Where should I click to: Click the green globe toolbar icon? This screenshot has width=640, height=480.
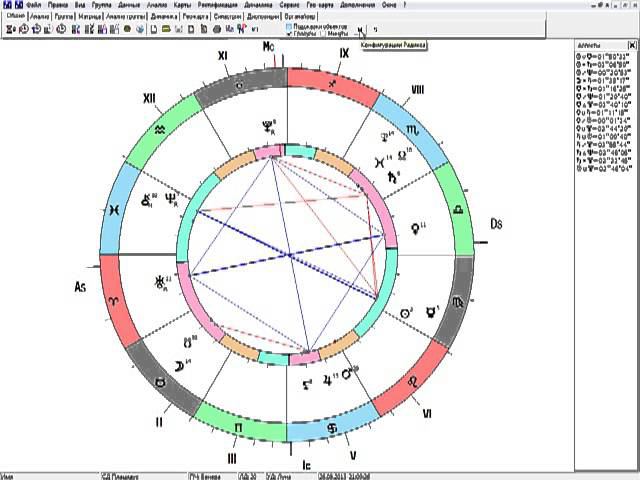coord(127,29)
